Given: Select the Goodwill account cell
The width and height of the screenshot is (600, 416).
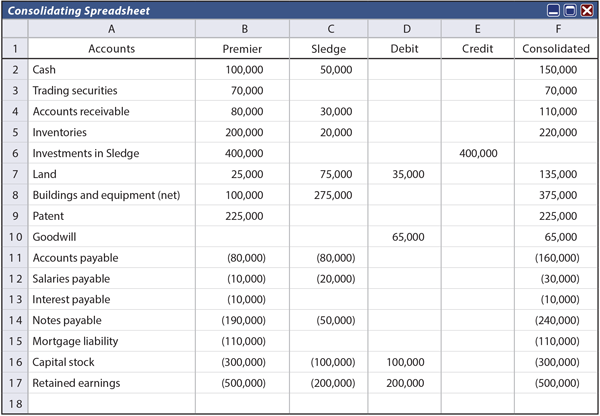Looking at the screenshot, I should pos(111,237).
